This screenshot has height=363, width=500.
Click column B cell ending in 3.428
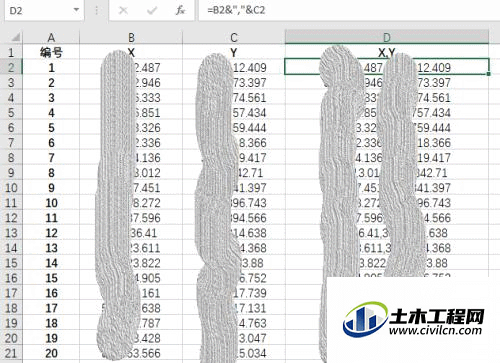point(131,338)
